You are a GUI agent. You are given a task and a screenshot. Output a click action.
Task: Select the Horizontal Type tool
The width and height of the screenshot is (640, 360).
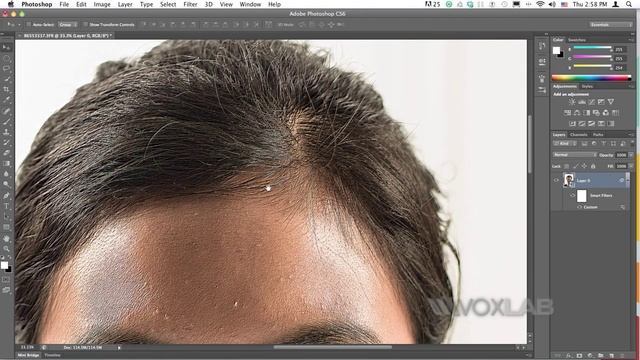[x=6, y=207]
